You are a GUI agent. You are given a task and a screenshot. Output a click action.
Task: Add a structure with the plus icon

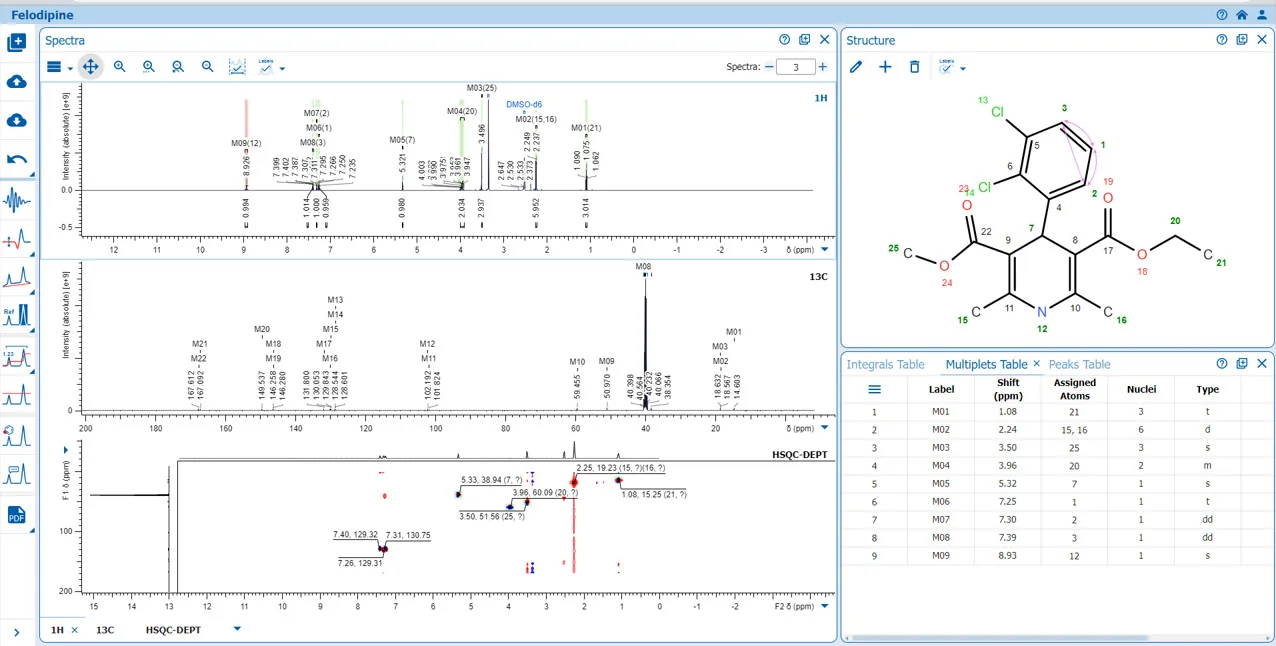click(885, 67)
